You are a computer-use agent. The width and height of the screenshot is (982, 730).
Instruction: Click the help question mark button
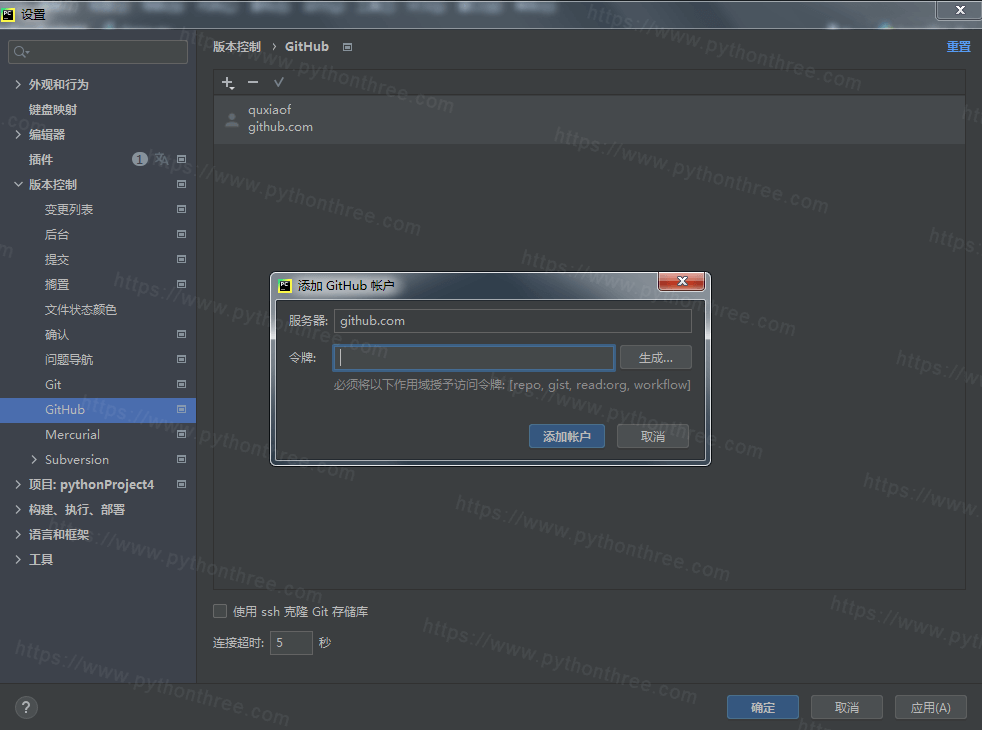[x=26, y=707]
